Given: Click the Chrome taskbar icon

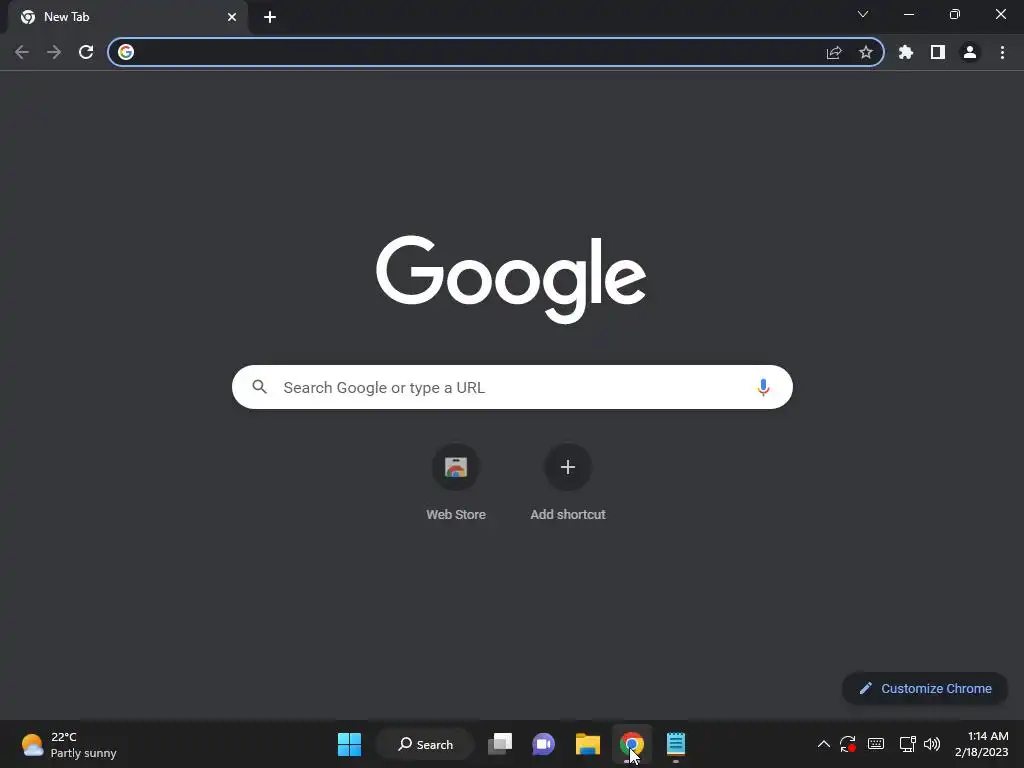Looking at the screenshot, I should [632, 744].
